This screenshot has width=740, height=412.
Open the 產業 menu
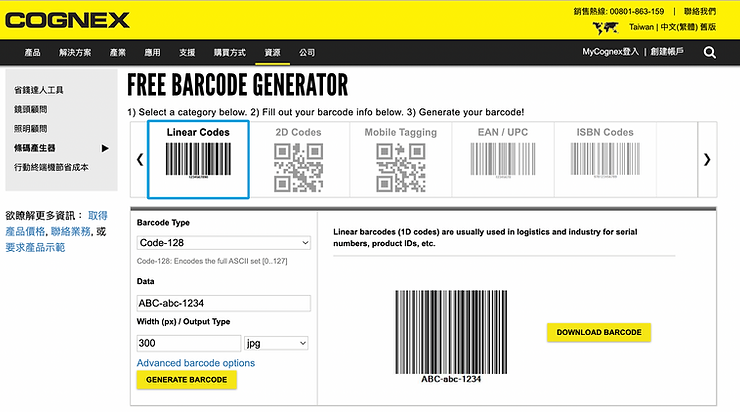(x=118, y=52)
